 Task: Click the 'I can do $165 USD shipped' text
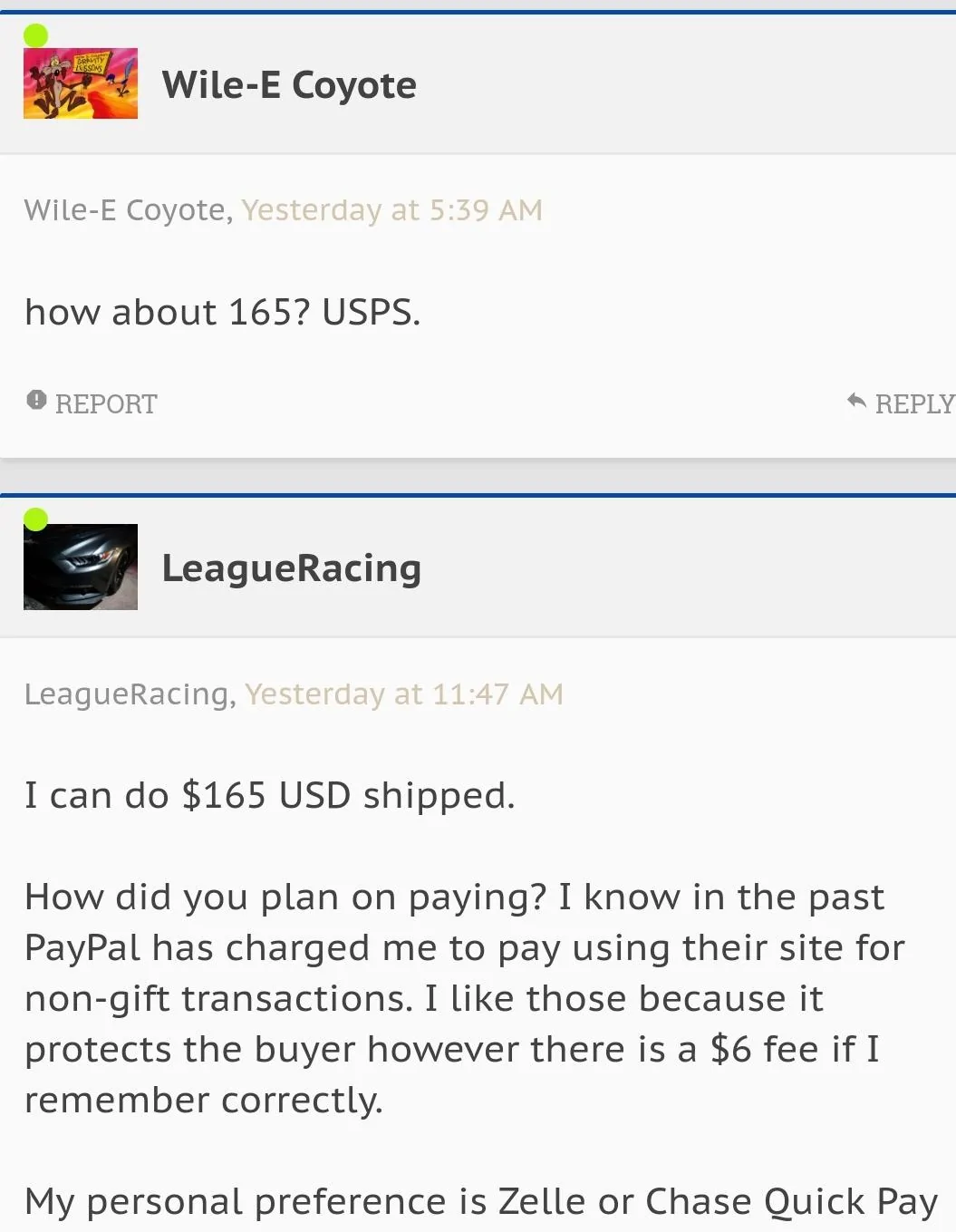(x=270, y=796)
